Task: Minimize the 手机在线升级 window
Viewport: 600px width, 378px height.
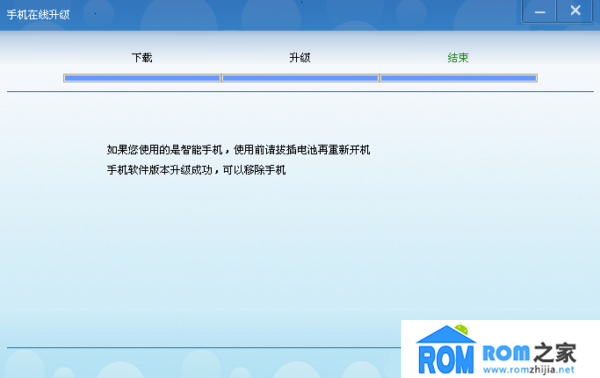Action: pos(540,11)
